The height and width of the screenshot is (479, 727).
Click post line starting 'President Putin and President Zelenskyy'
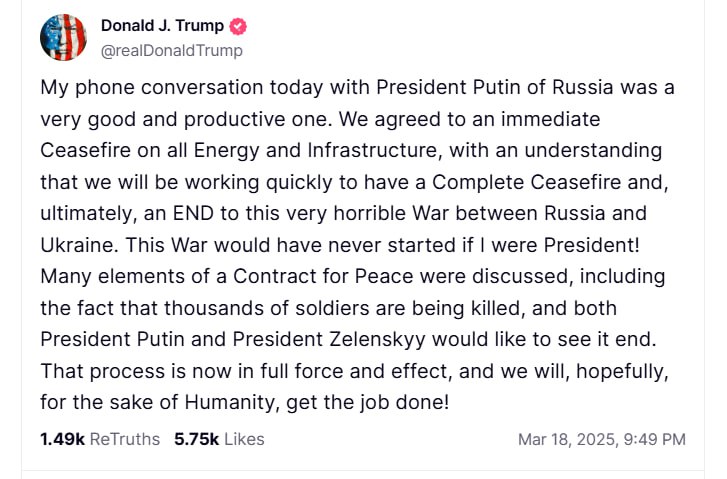pyautogui.click(x=348, y=340)
